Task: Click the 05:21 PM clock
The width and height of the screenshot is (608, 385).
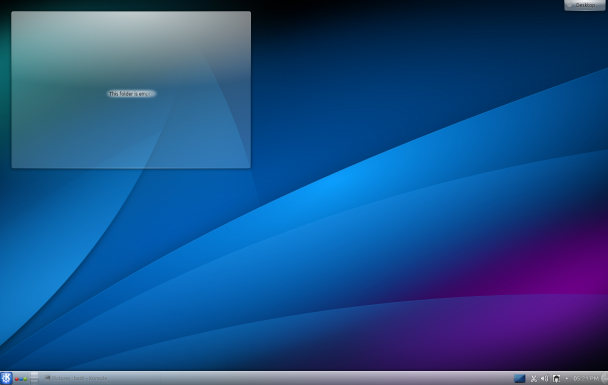Action: tap(586, 378)
